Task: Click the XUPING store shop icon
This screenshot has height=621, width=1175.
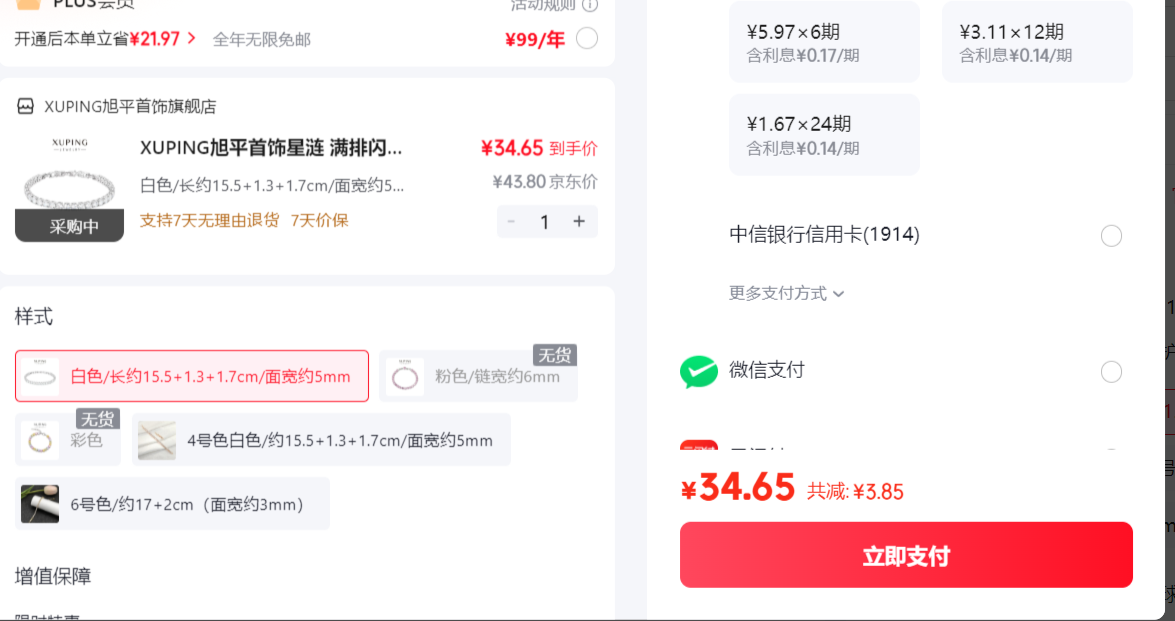Action: (25, 106)
